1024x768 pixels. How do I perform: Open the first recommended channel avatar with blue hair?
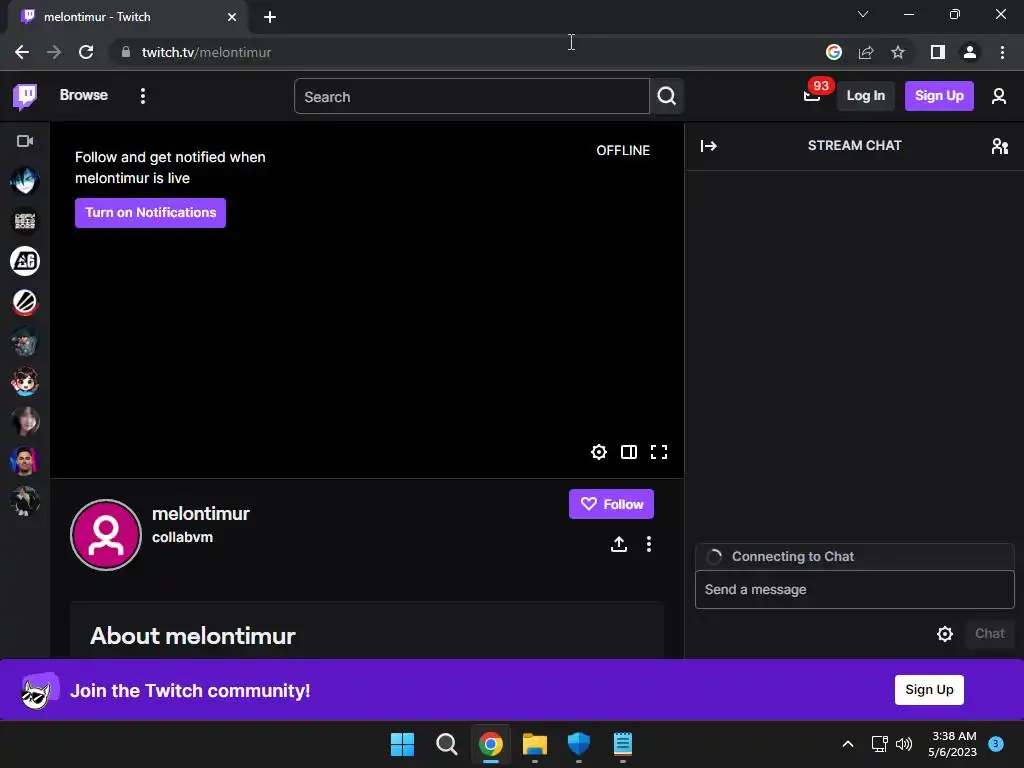click(25, 181)
